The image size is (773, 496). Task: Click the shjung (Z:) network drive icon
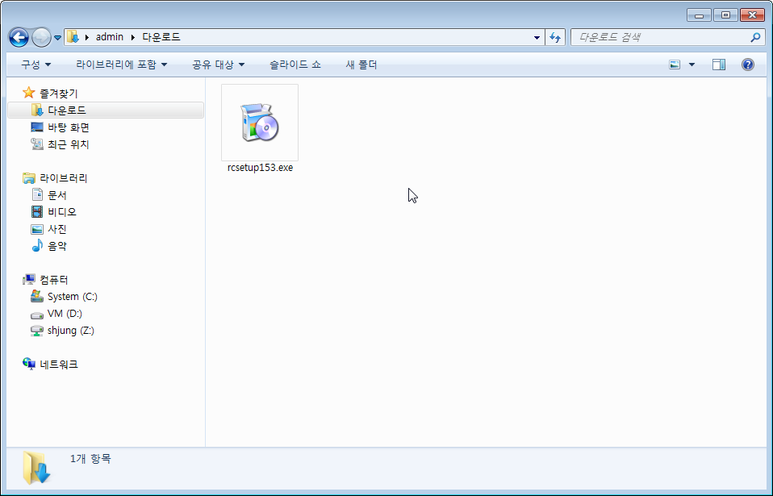37,331
